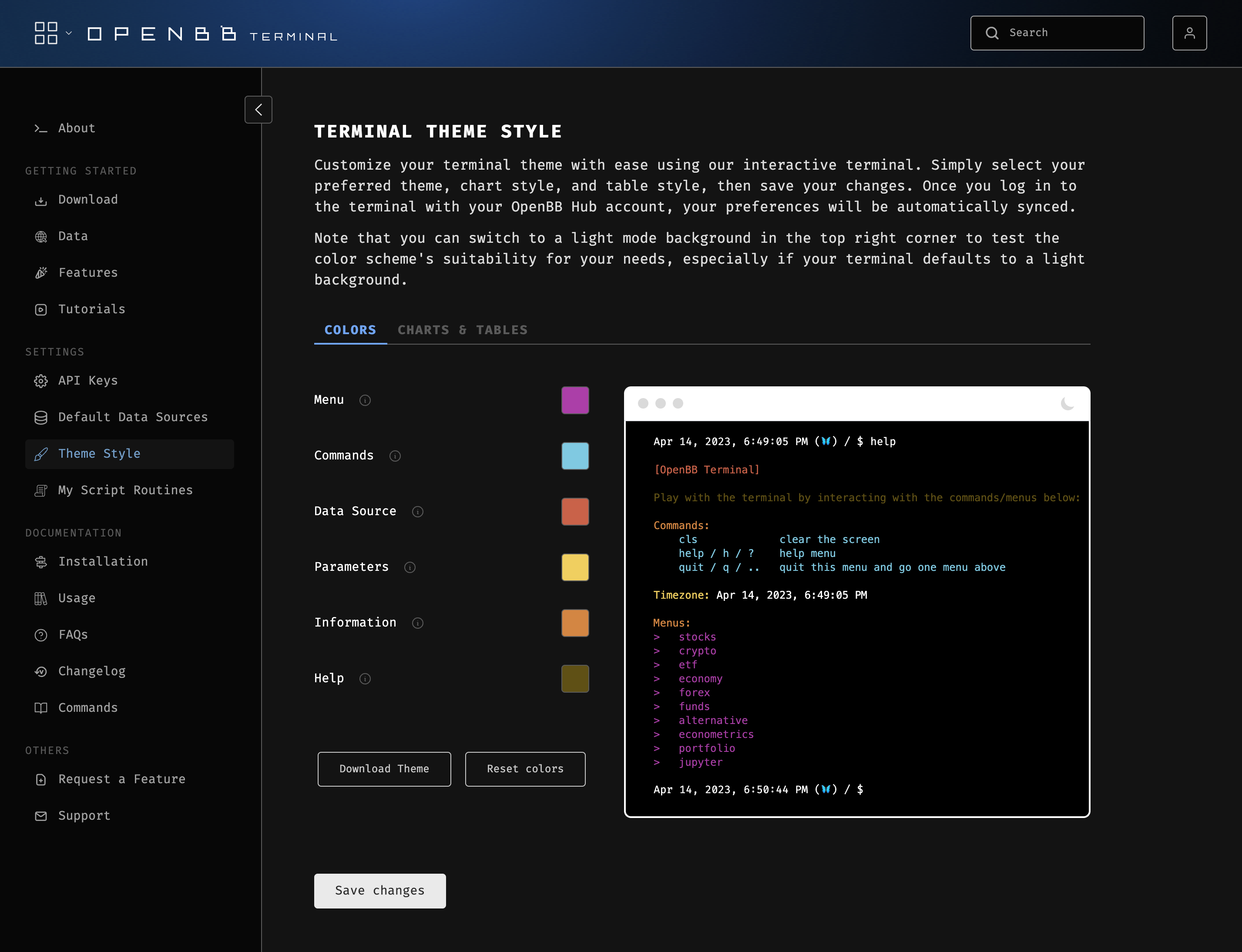1242x952 pixels.
Task: Click the search magnifier icon
Action: click(992, 33)
